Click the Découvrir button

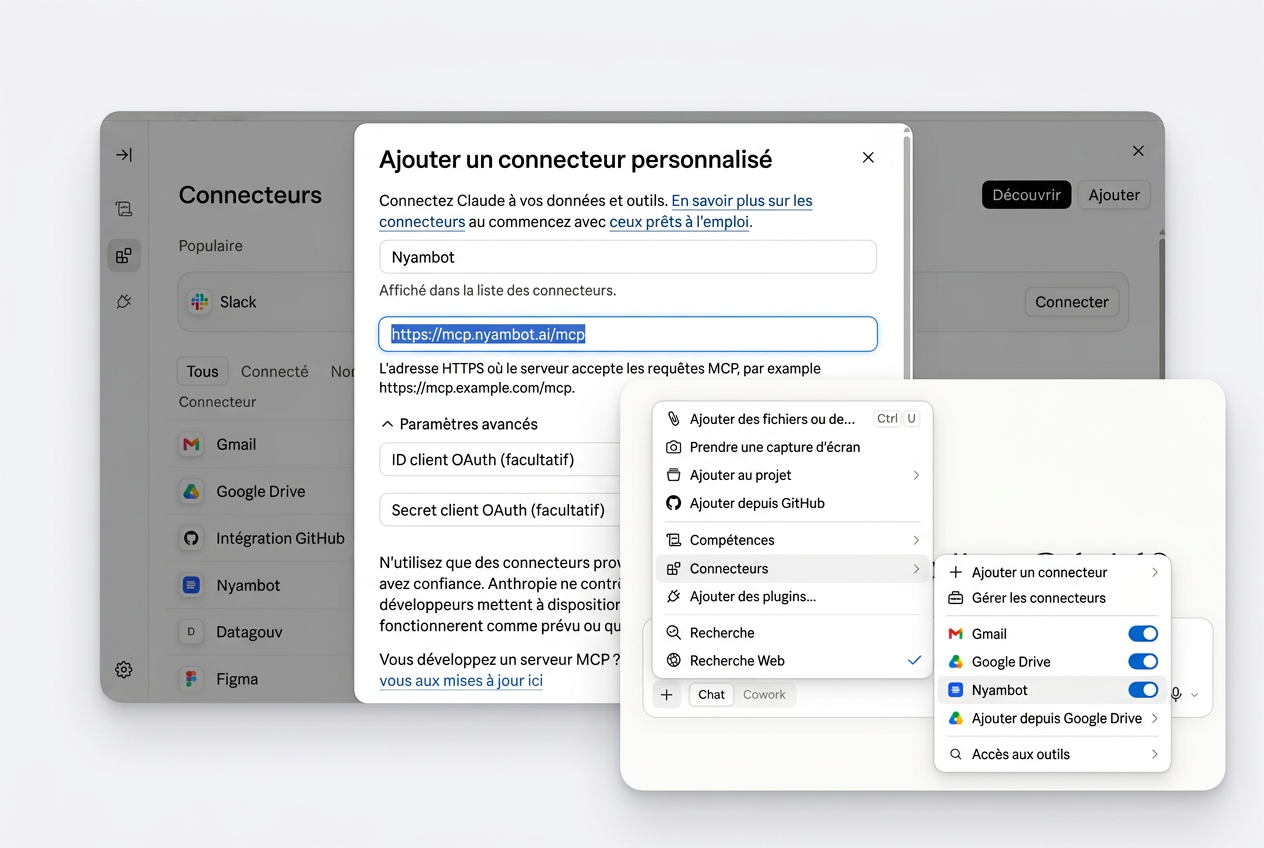click(x=1026, y=195)
